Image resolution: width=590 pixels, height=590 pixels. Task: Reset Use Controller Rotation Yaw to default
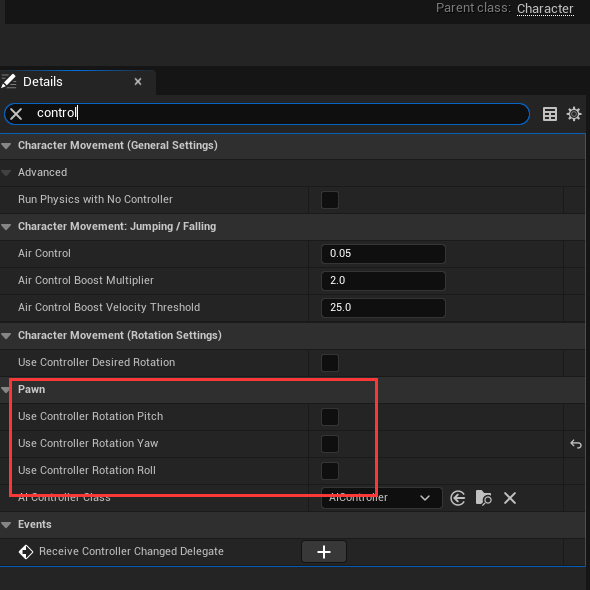[576, 444]
